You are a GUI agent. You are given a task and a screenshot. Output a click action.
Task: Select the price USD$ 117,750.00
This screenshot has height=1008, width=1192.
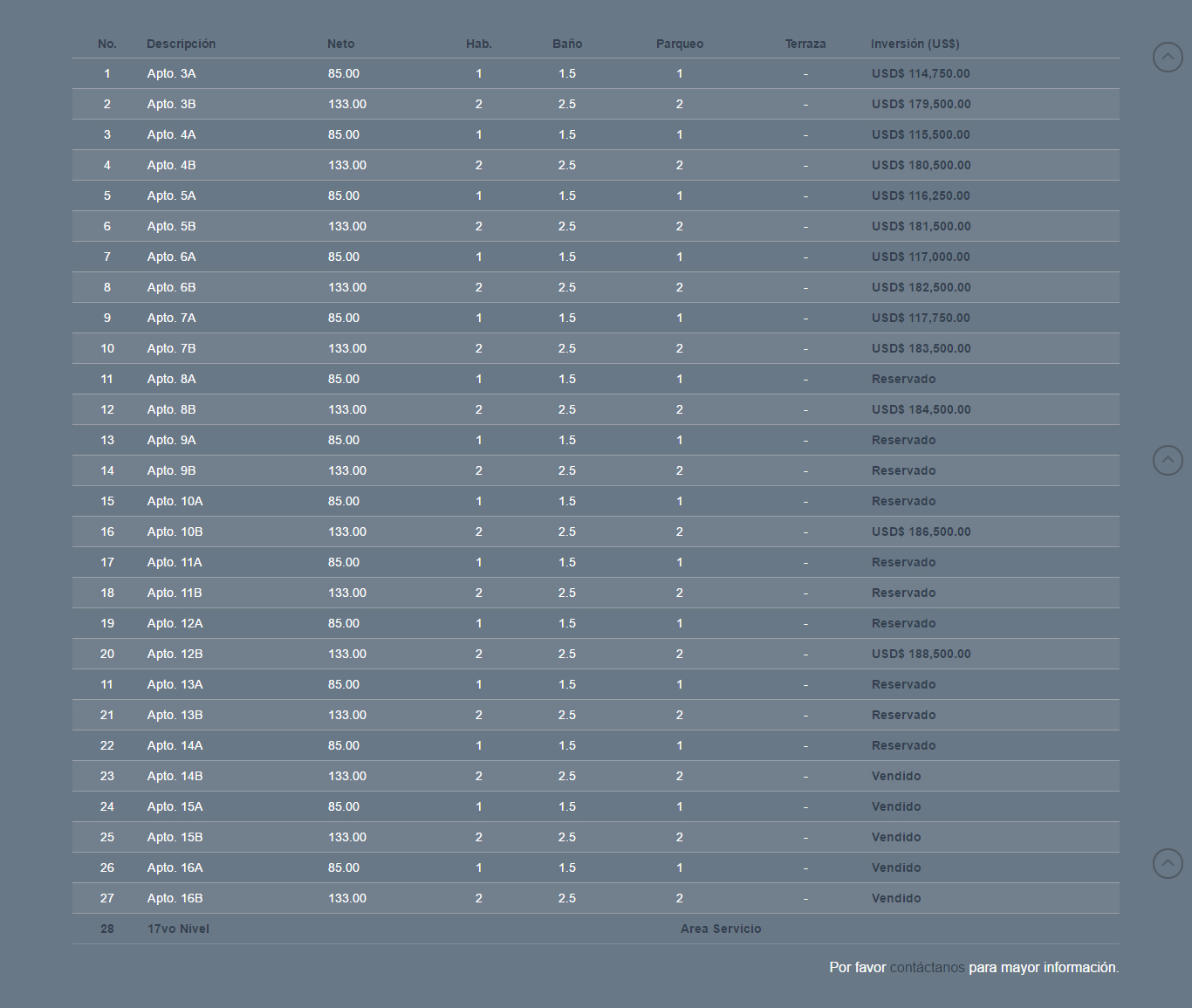[921, 319]
